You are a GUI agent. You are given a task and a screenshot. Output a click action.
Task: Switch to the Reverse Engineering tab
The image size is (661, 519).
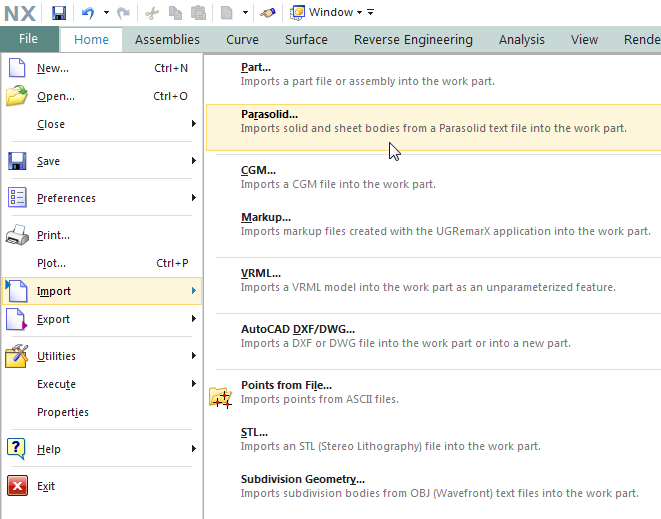click(x=413, y=40)
